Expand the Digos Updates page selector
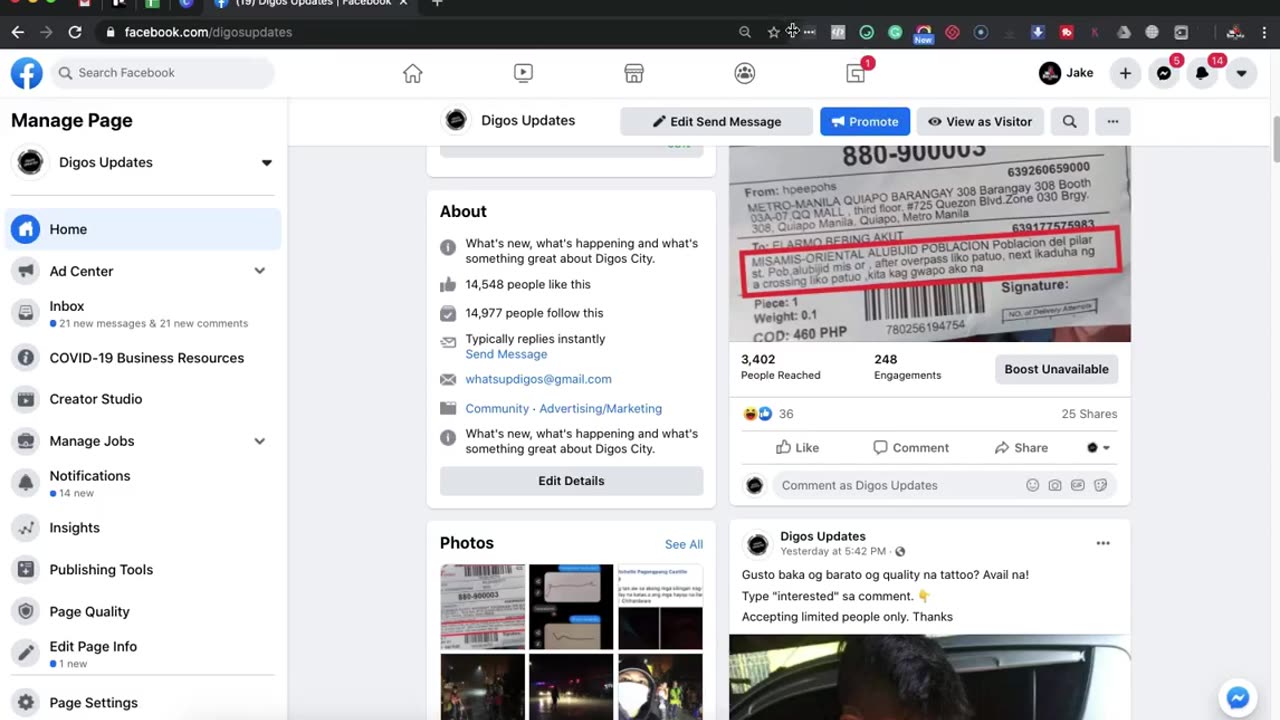The image size is (1280, 720). click(x=267, y=163)
